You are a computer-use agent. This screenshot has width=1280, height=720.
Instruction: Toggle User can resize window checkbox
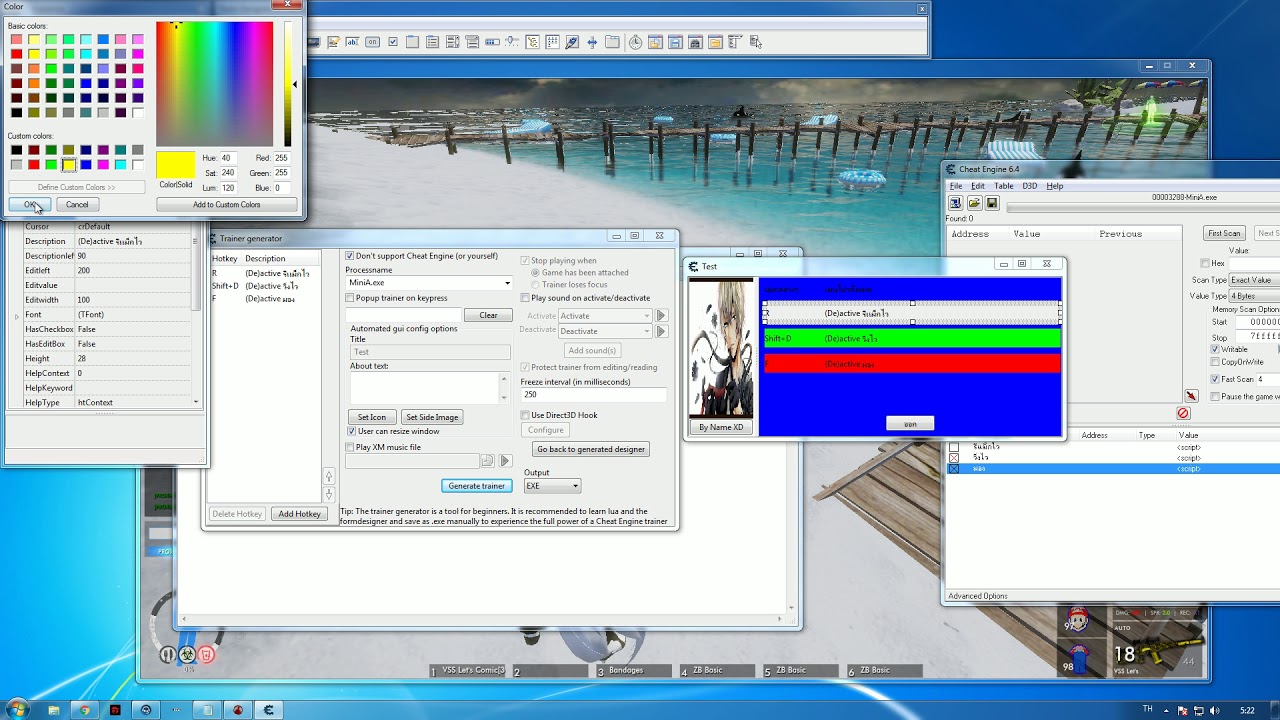click(x=351, y=431)
